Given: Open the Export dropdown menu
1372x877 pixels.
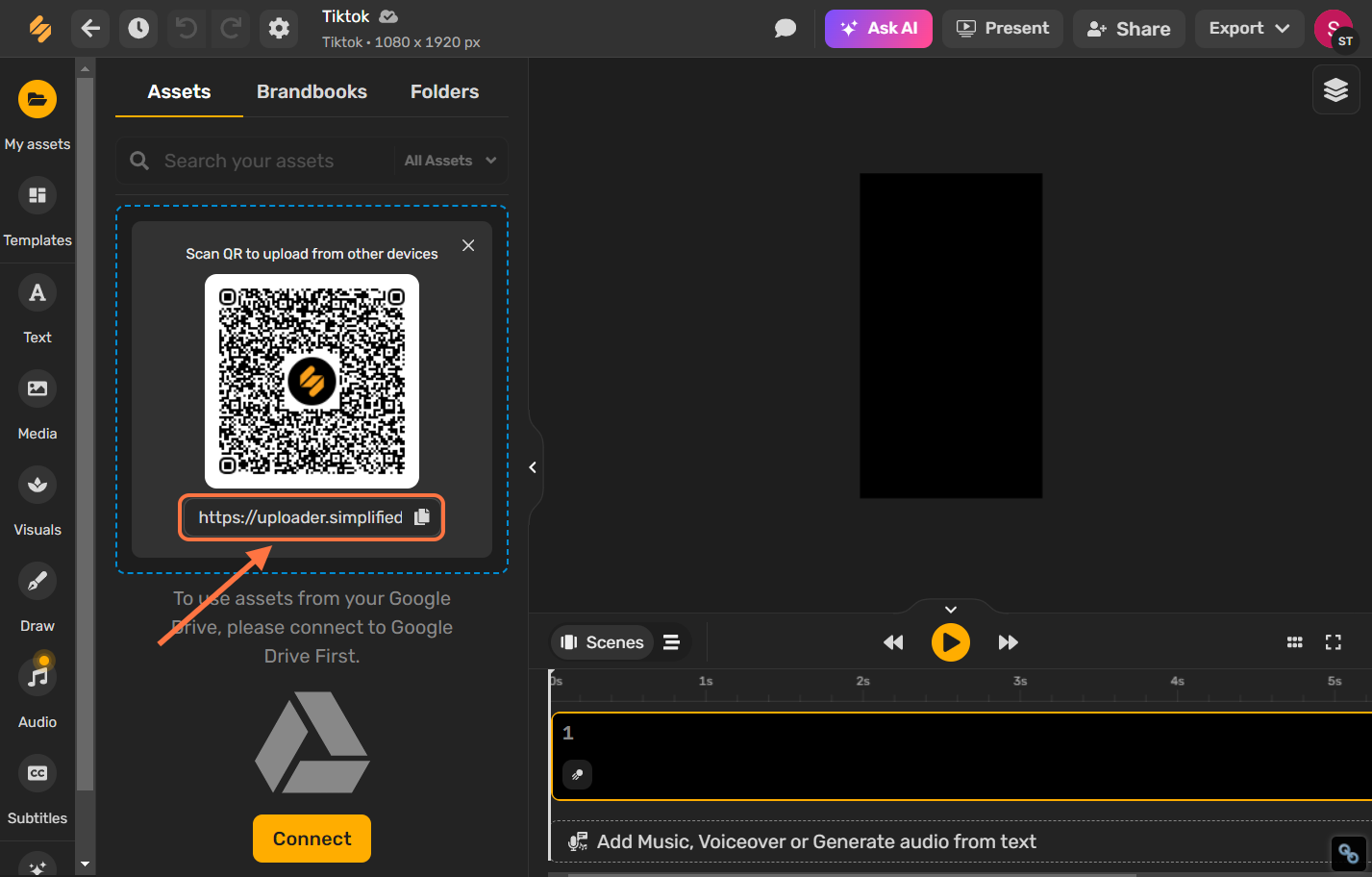Looking at the screenshot, I should [1249, 29].
